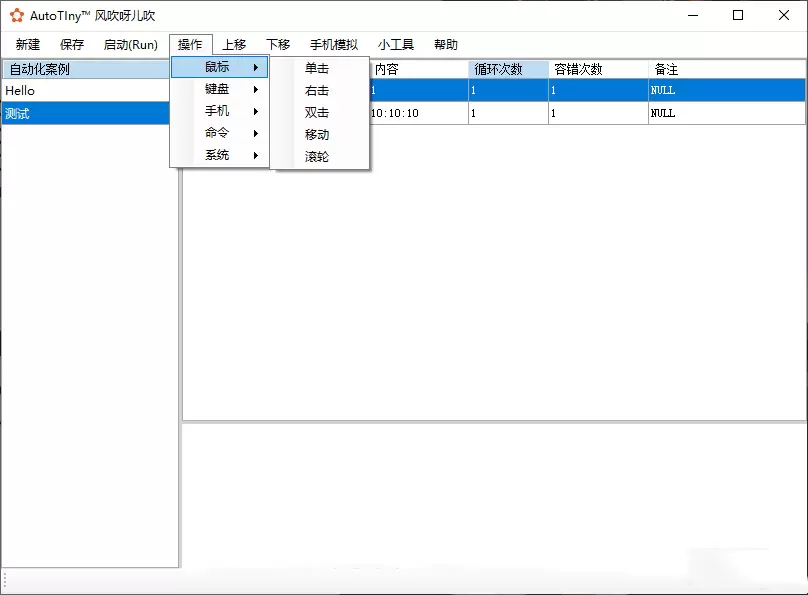
Task: Choose 单击 from the mouse submenu
Action: point(319,68)
